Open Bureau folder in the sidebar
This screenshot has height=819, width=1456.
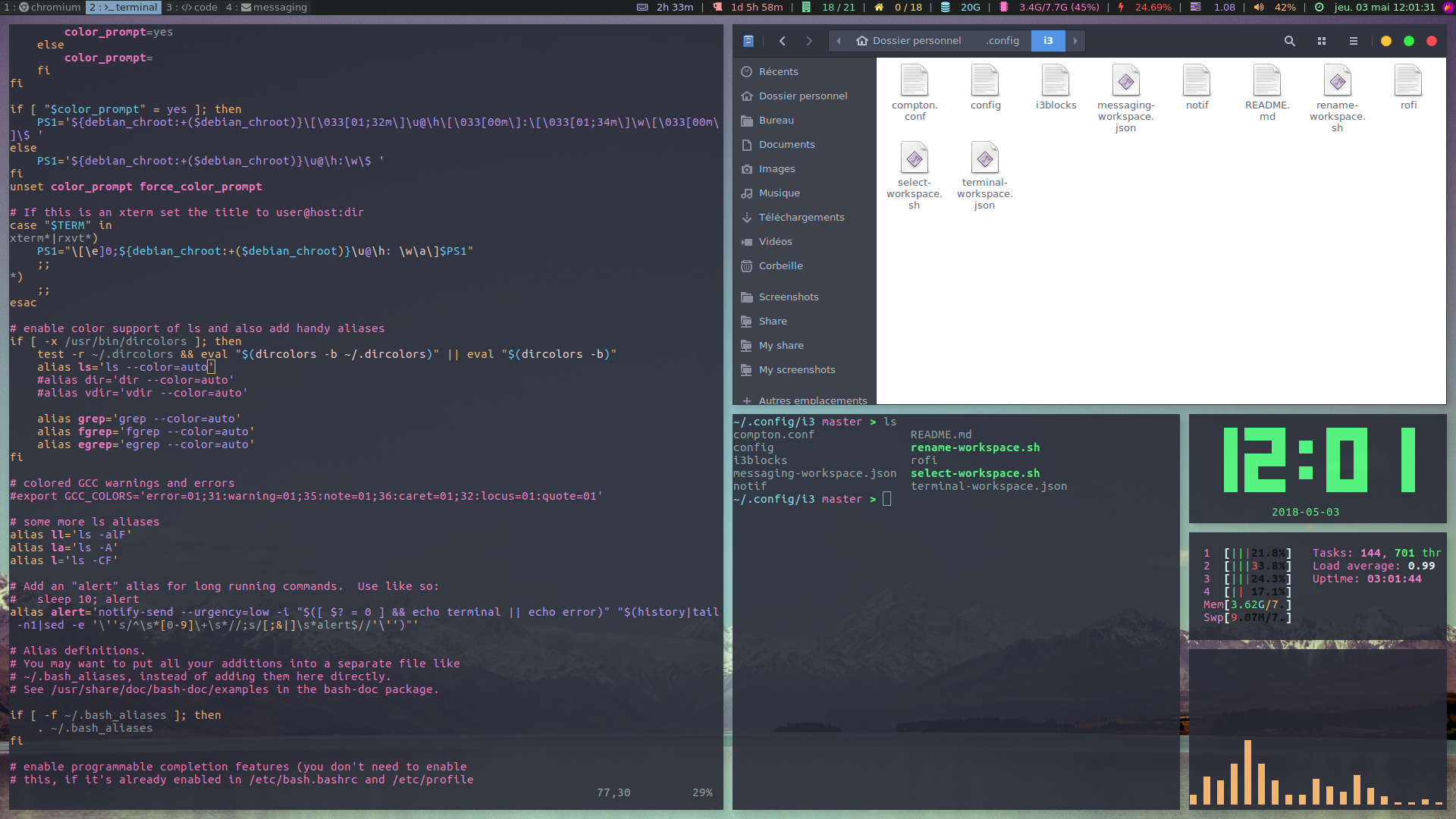[x=805, y=120]
